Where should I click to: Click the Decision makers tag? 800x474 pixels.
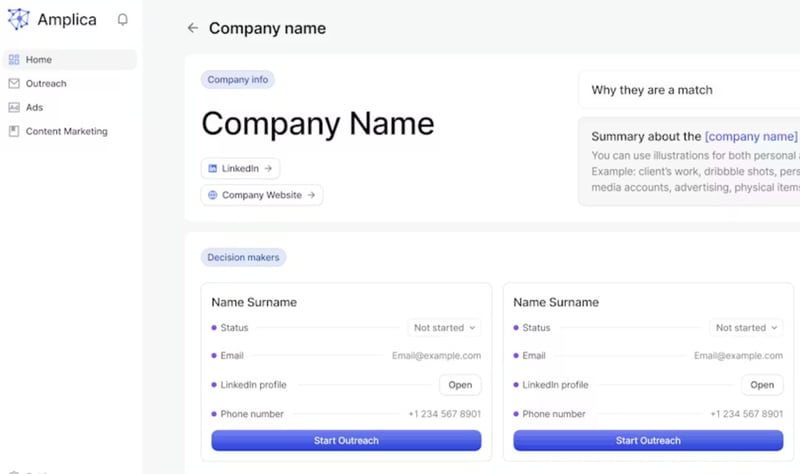click(x=243, y=258)
